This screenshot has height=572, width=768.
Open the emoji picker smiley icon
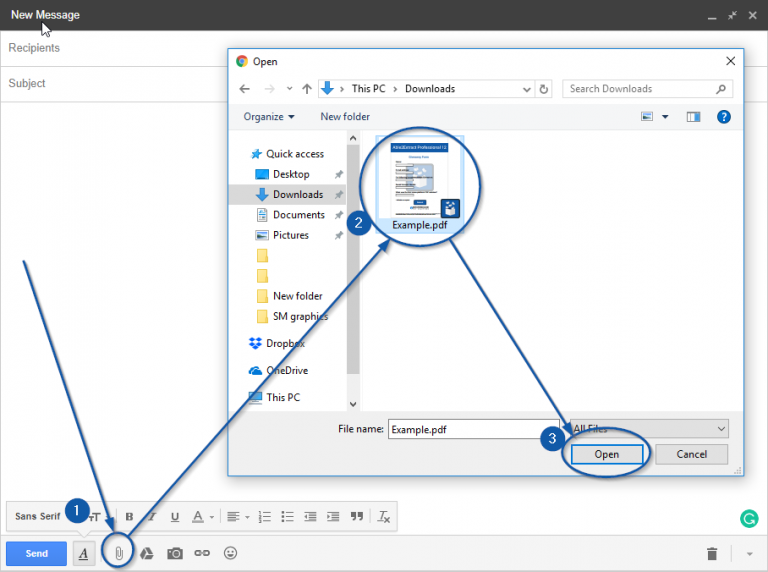[x=231, y=553]
